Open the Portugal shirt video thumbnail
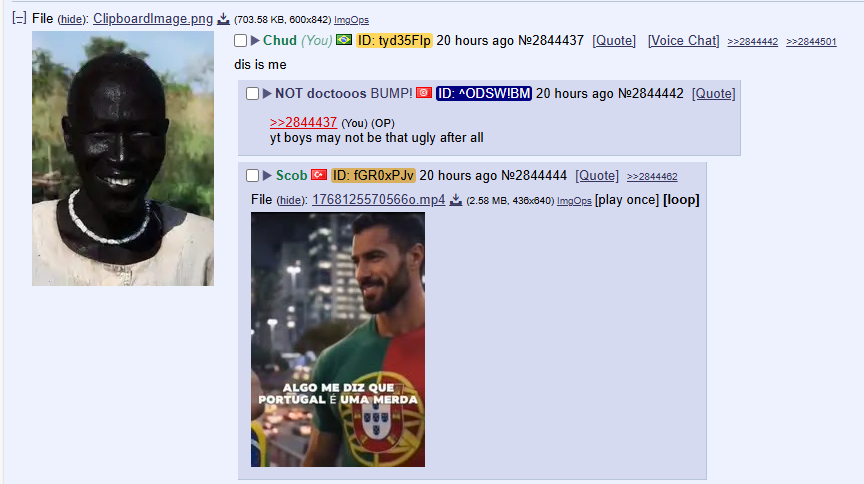864x484 pixels. tap(338, 340)
